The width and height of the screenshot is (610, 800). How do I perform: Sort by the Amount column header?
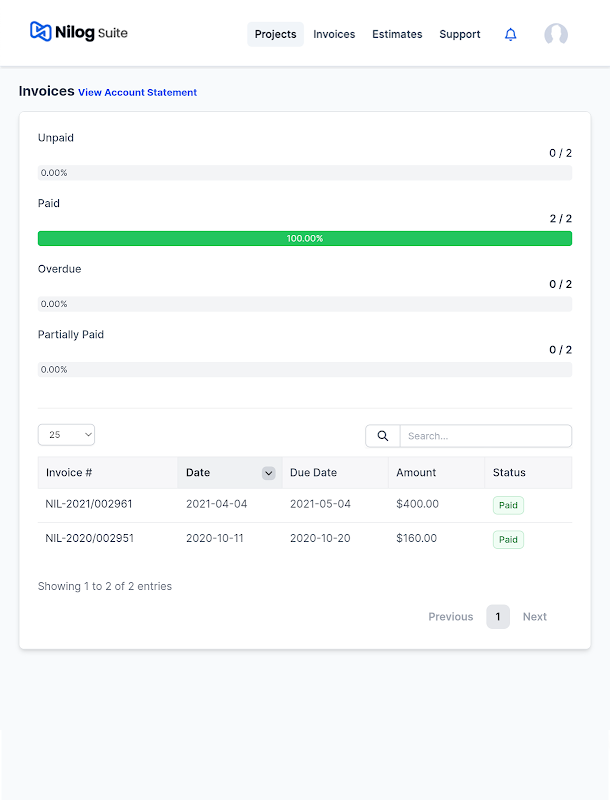pos(416,473)
